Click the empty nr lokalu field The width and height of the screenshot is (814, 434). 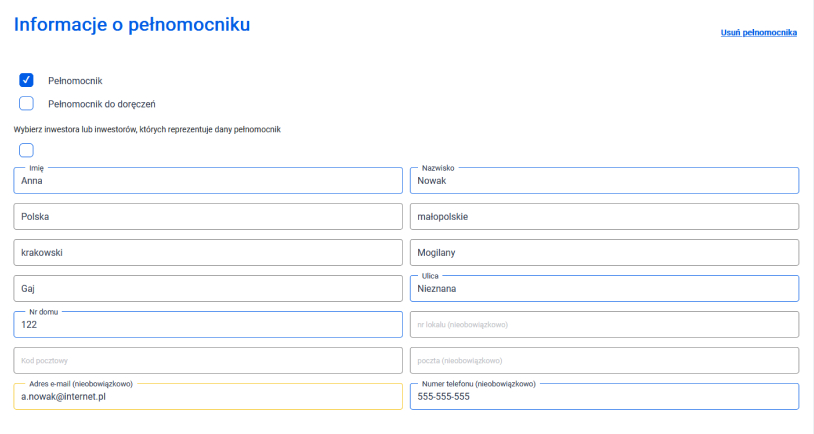click(x=604, y=324)
